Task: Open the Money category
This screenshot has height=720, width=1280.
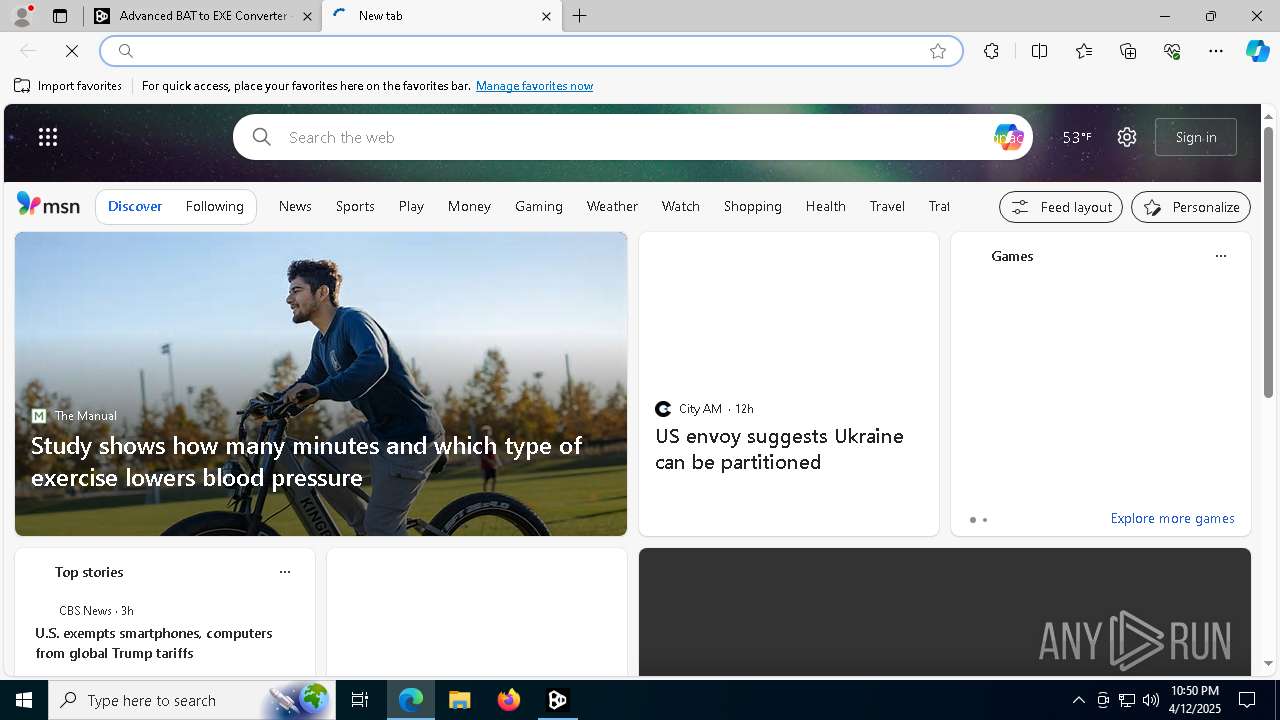Action: pos(469,206)
